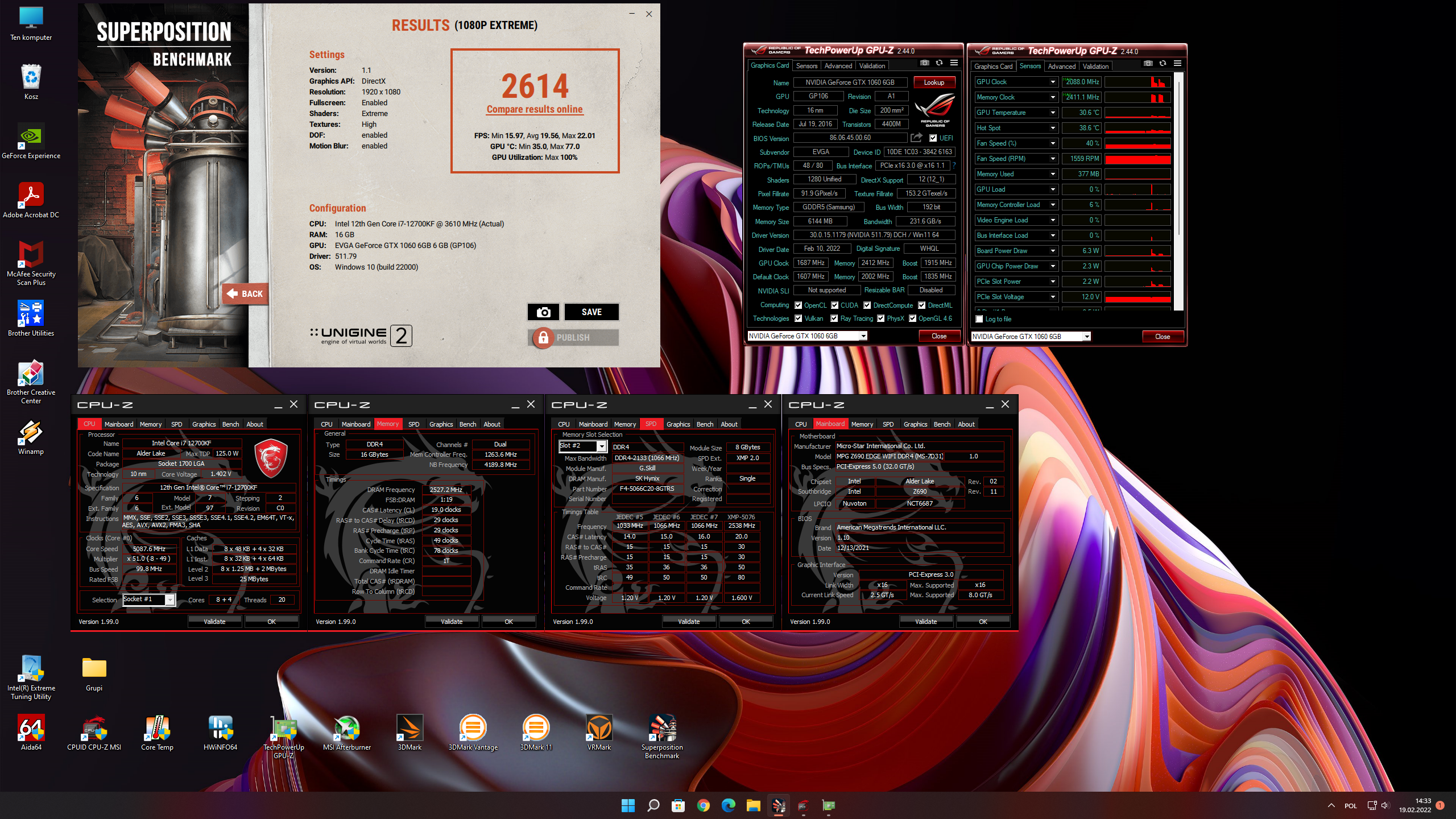The height and width of the screenshot is (819, 1456).
Task: Open the Intel Extreme Tuning Utility shortcut
Action: (x=31, y=678)
